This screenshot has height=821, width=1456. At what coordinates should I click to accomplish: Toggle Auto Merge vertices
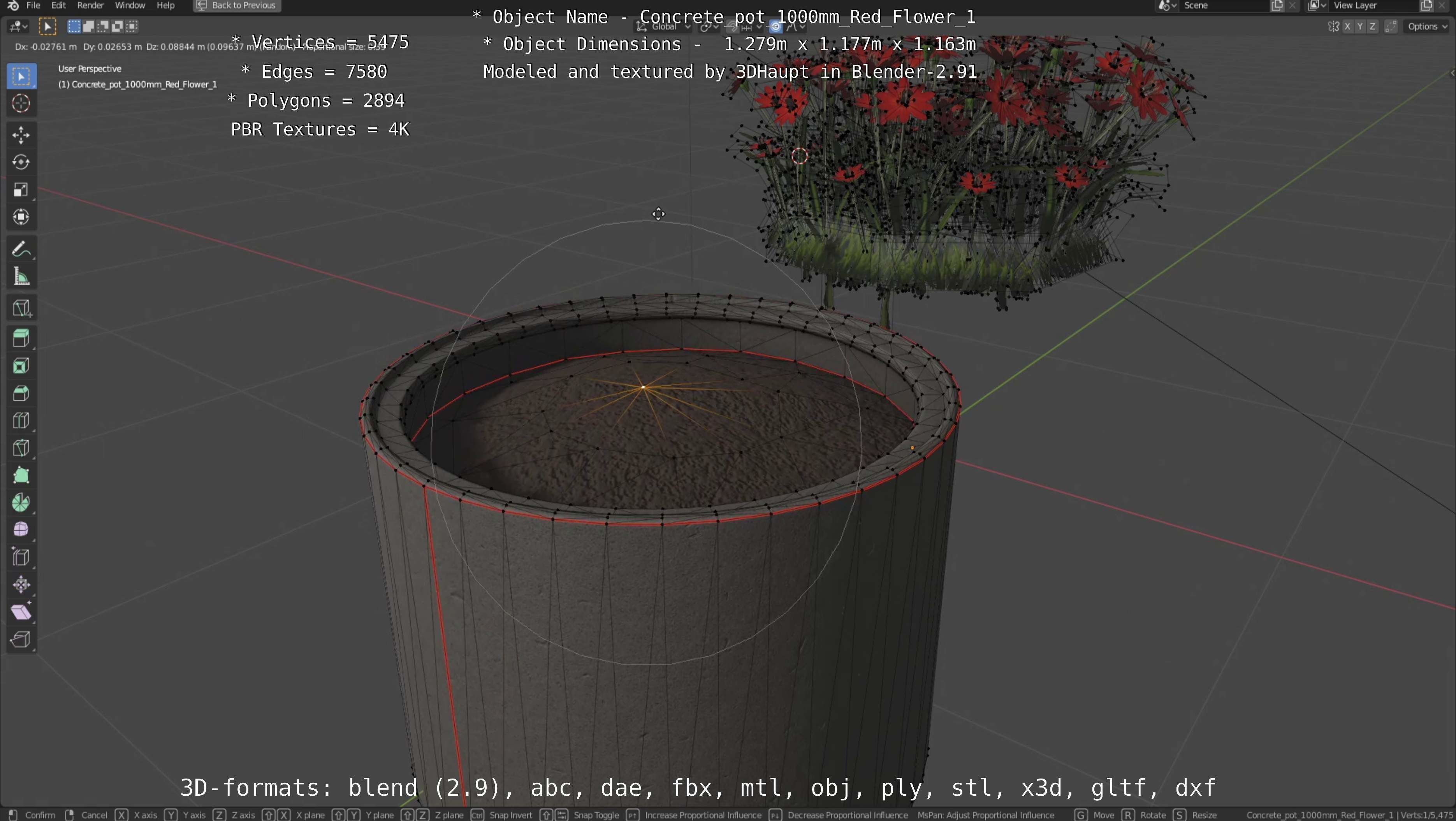pos(1391,26)
